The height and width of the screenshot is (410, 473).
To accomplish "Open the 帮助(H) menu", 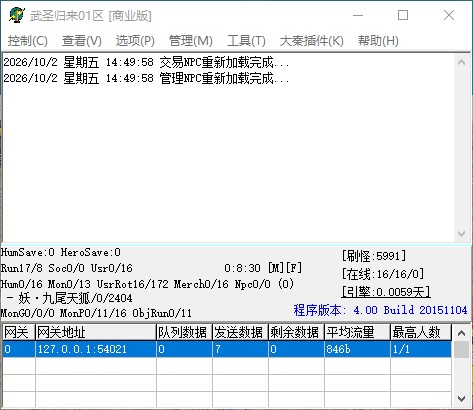I will click(x=378, y=41).
